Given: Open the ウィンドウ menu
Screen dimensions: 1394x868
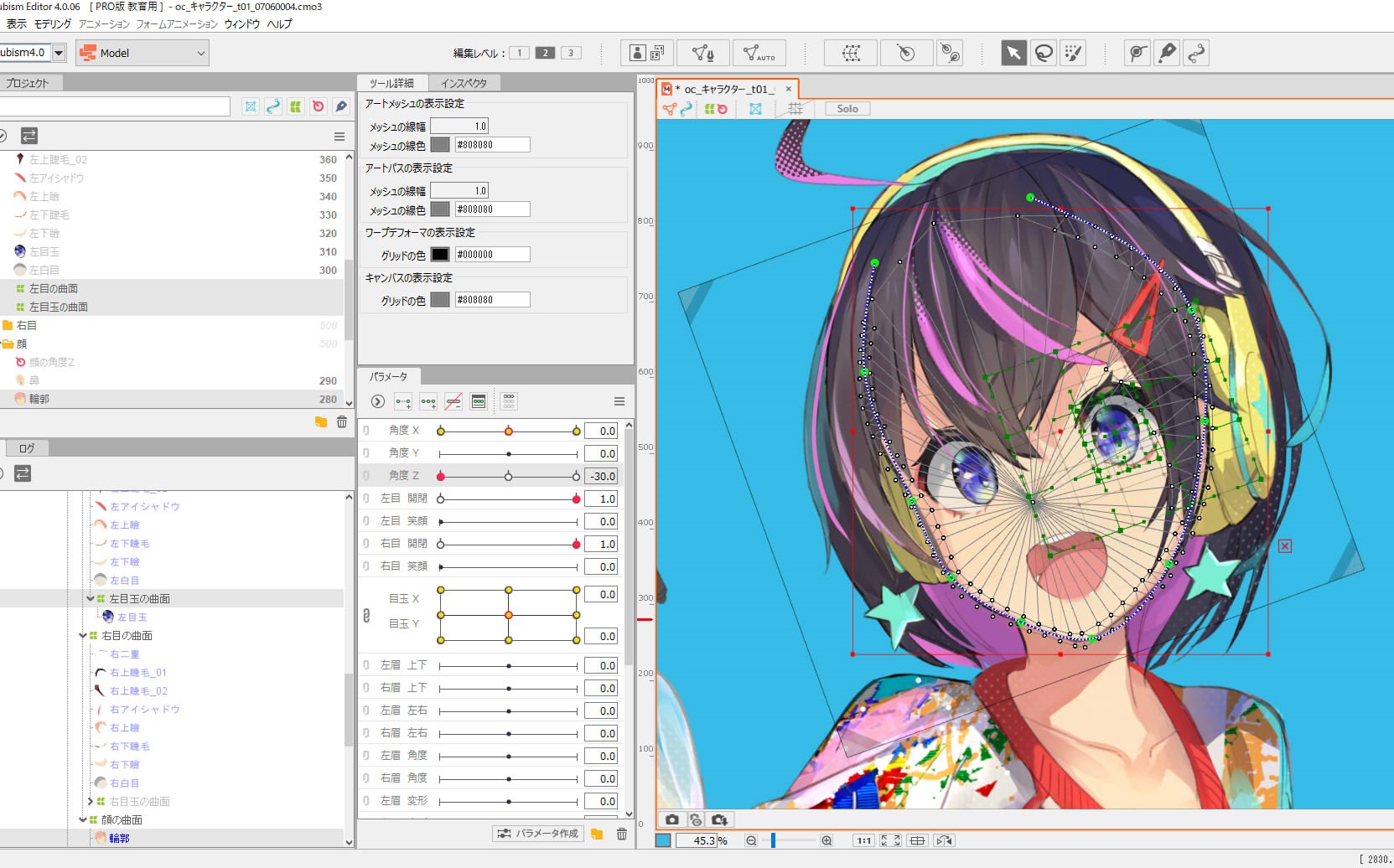Looking at the screenshot, I should [x=241, y=23].
